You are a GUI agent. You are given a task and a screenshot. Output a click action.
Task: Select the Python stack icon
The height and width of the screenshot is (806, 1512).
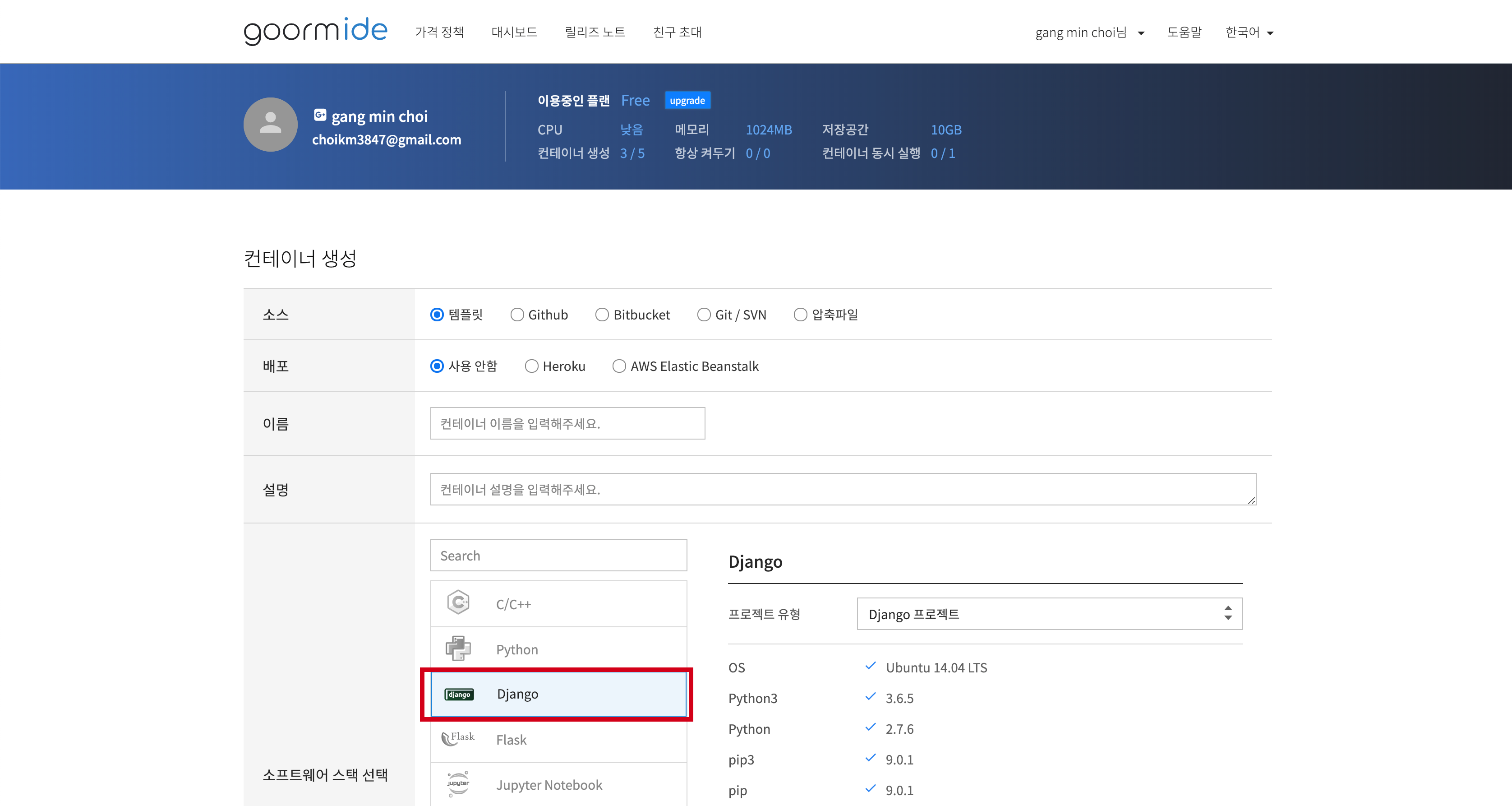click(458, 649)
